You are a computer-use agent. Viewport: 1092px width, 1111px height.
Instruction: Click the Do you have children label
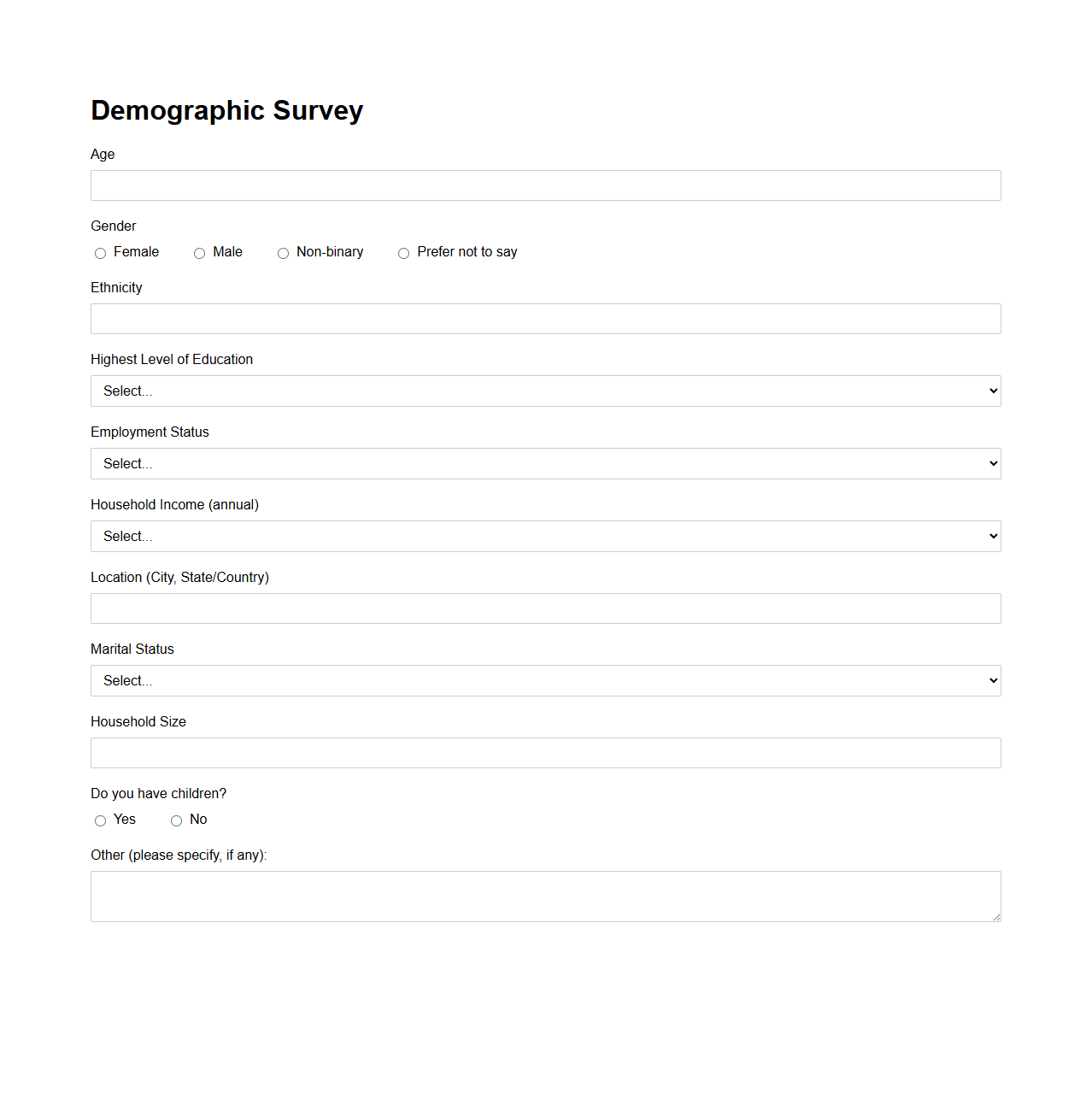click(x=158, y=793)
